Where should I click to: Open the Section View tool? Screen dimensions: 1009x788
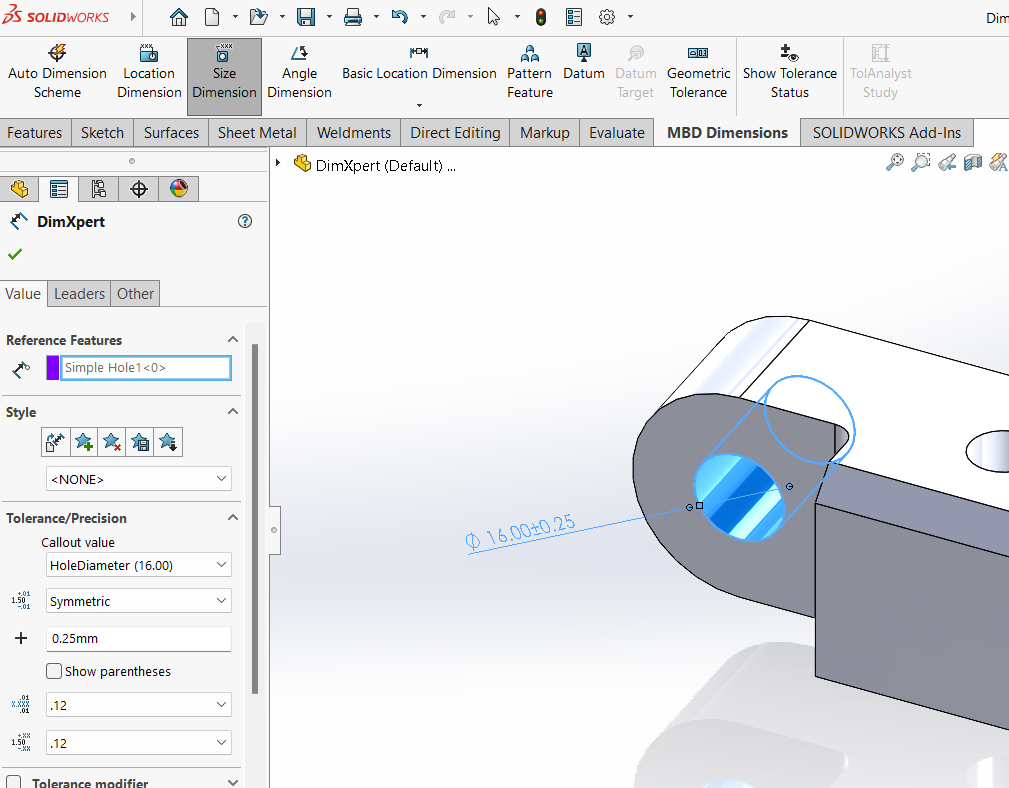[973, 162]
